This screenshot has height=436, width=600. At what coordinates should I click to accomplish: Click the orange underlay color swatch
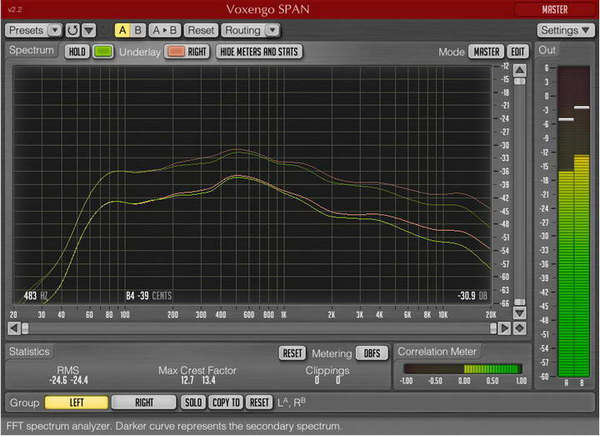(x=173, y=51)
